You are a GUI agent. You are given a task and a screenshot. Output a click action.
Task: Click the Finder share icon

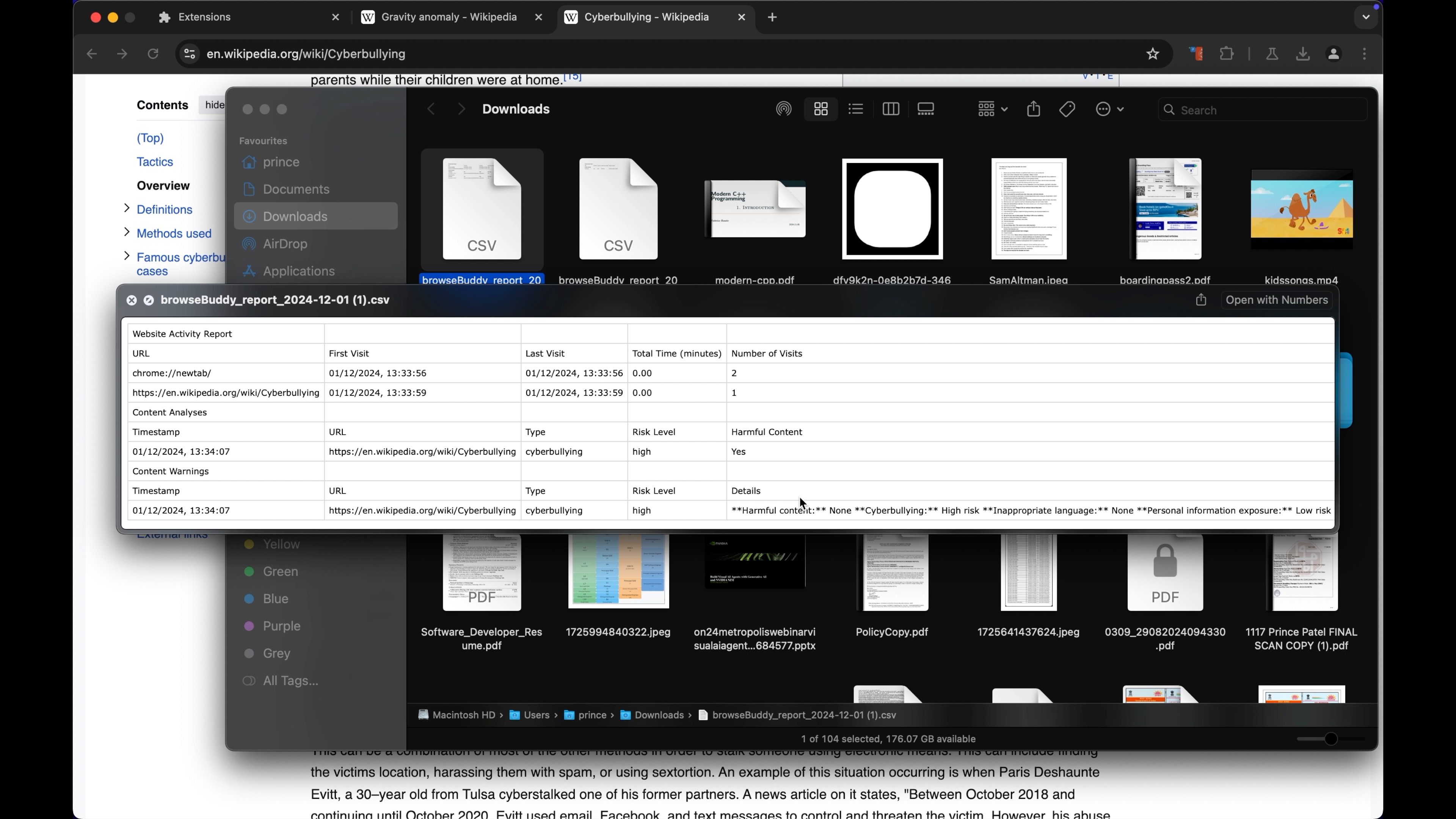click(1033, 109)
